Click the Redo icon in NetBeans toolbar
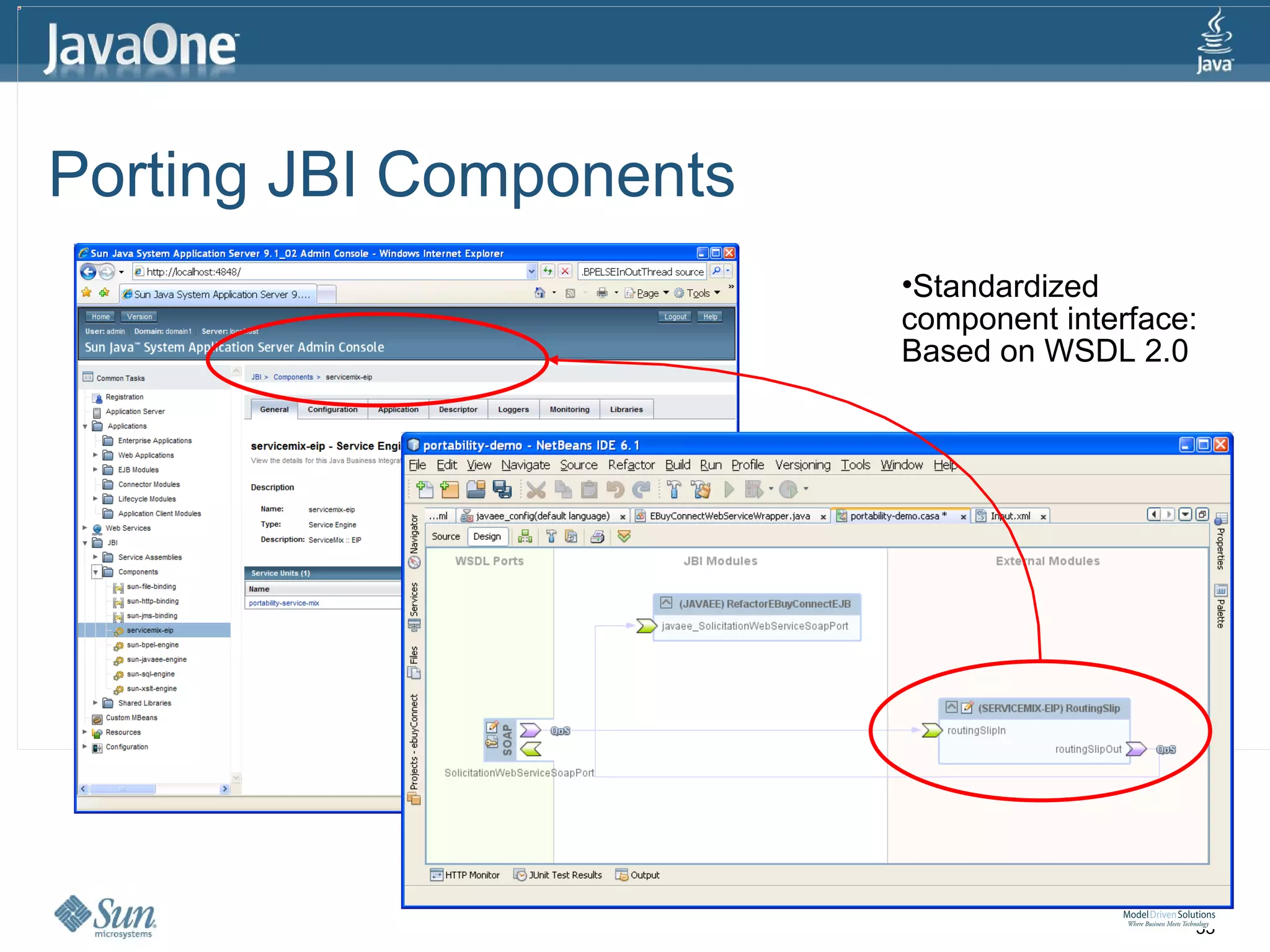Viewport: 1270px width, 952px height. point(641,490)
